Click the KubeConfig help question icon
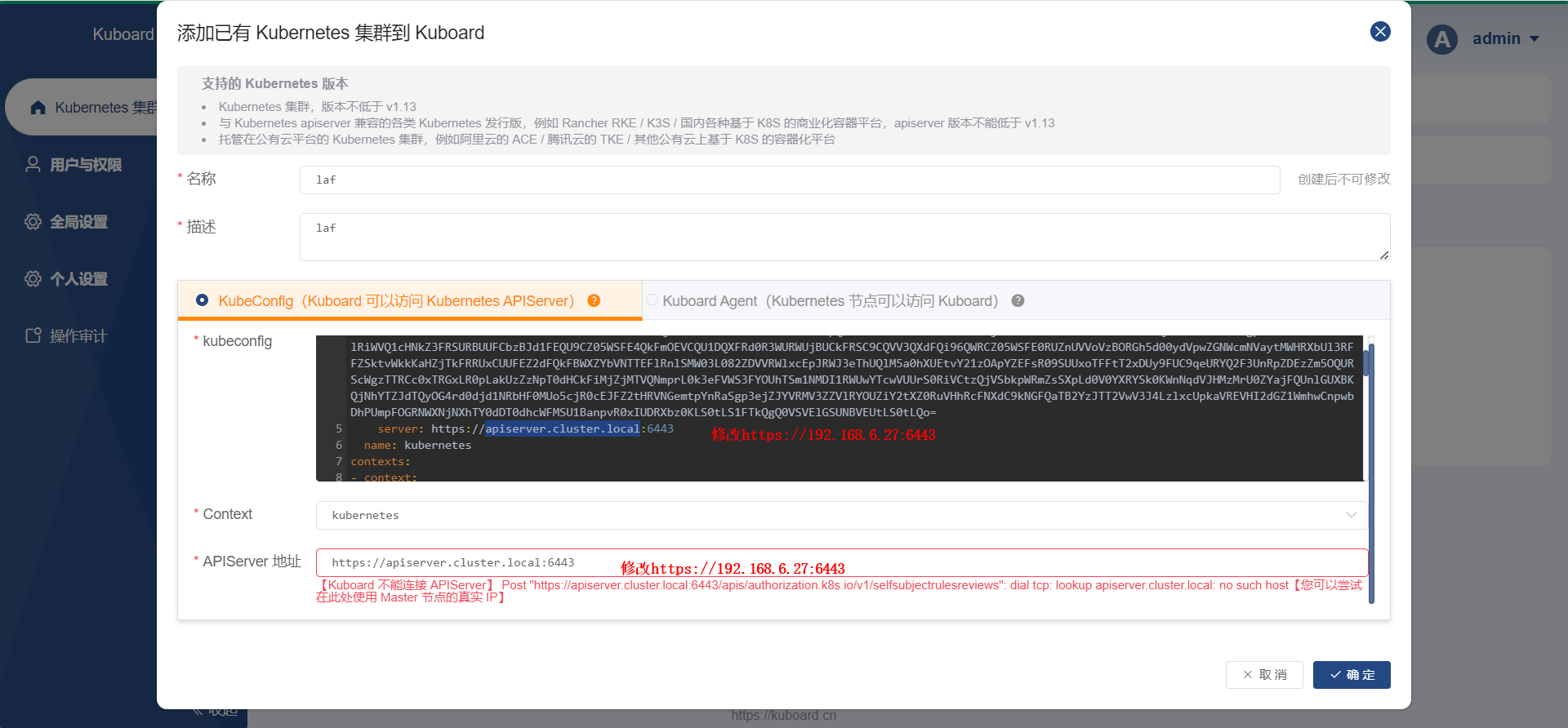 [x=594, y=300]
